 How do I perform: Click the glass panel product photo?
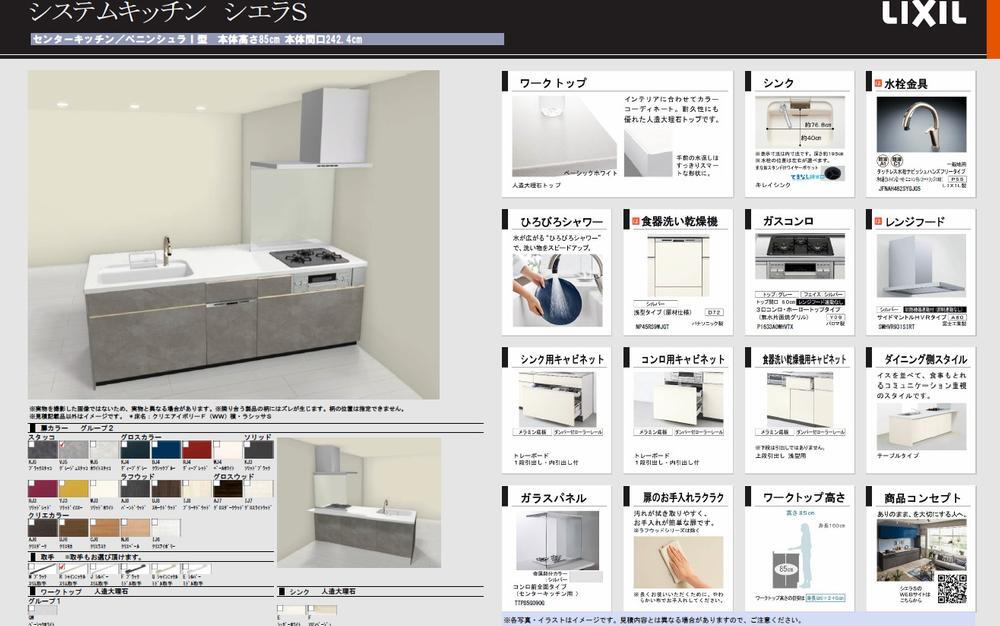(558, 539)
